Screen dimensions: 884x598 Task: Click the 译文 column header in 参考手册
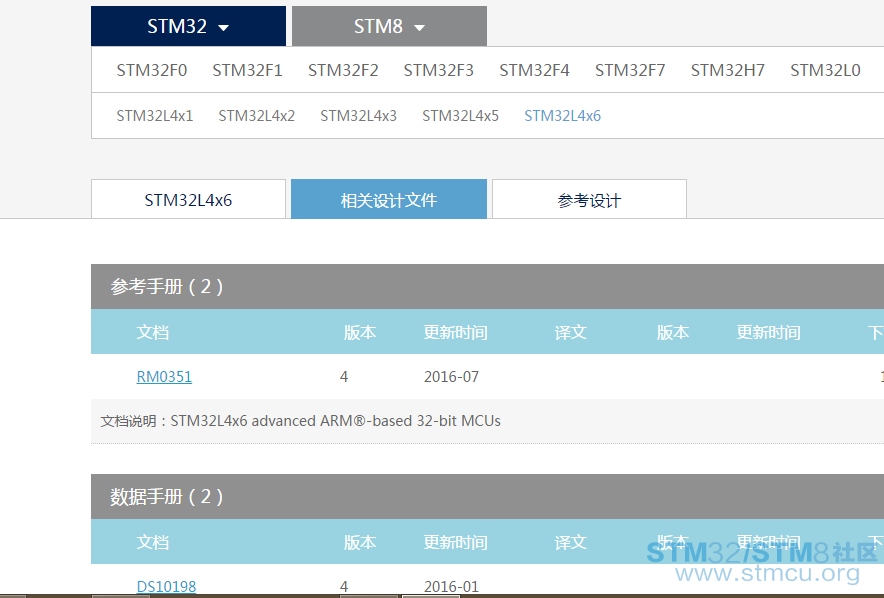pyautogui.click(x=571, y=332)
